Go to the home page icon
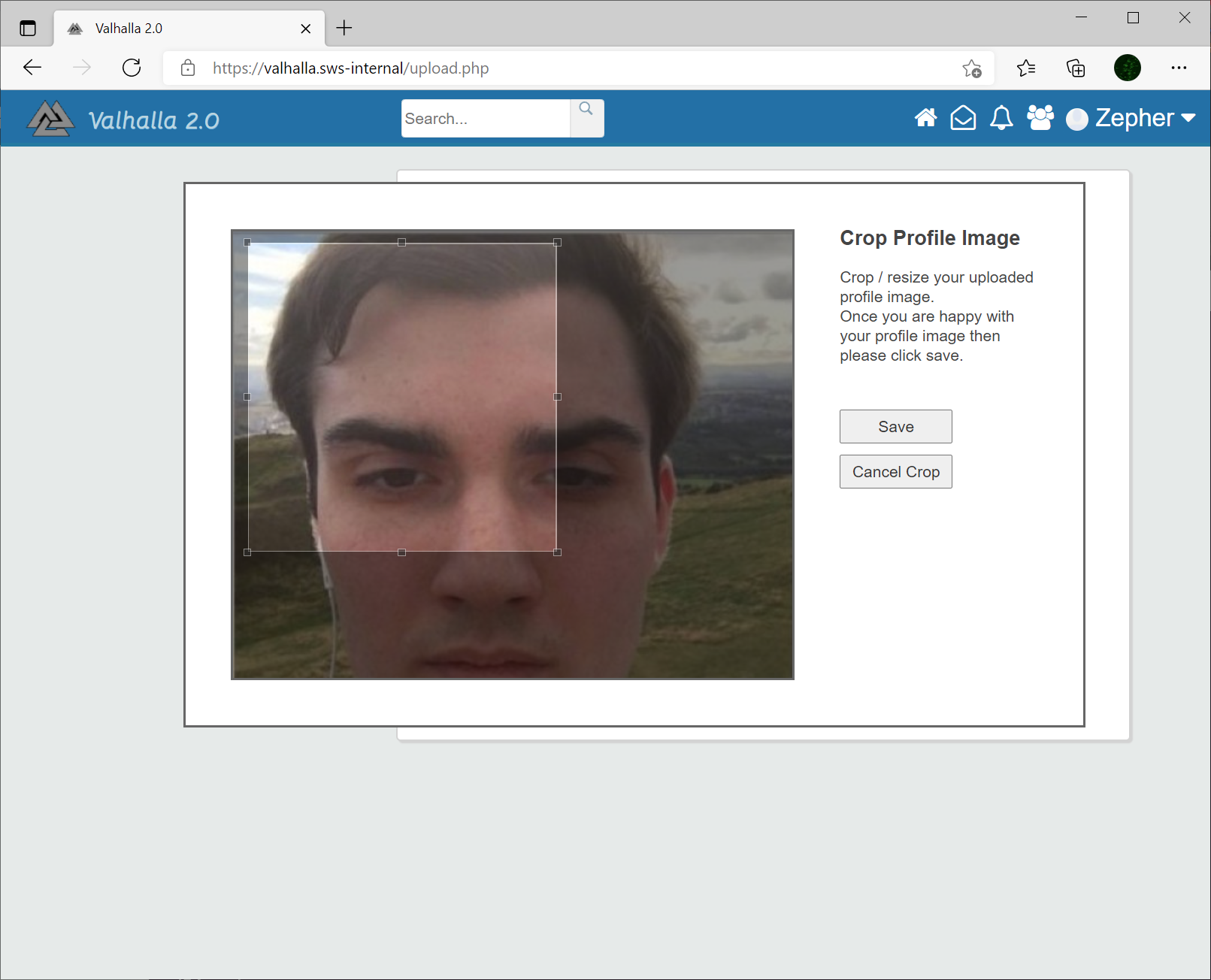 tap(926, 118)
